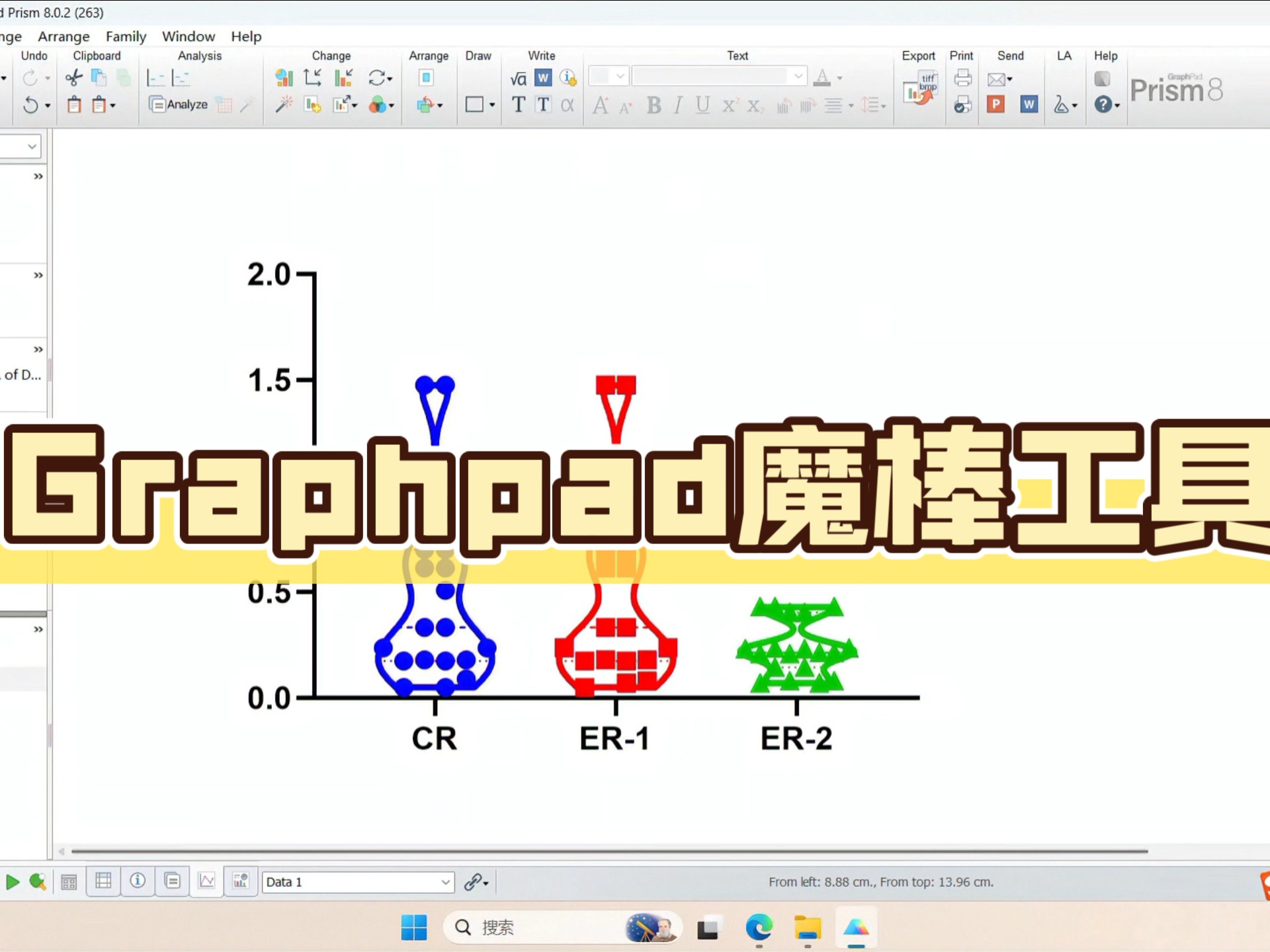Viewport: 1270px width, 952px height.
Task: Open the Draw rectangle shape dropdown
Action: pyautogui.click(x=491, y=105)
